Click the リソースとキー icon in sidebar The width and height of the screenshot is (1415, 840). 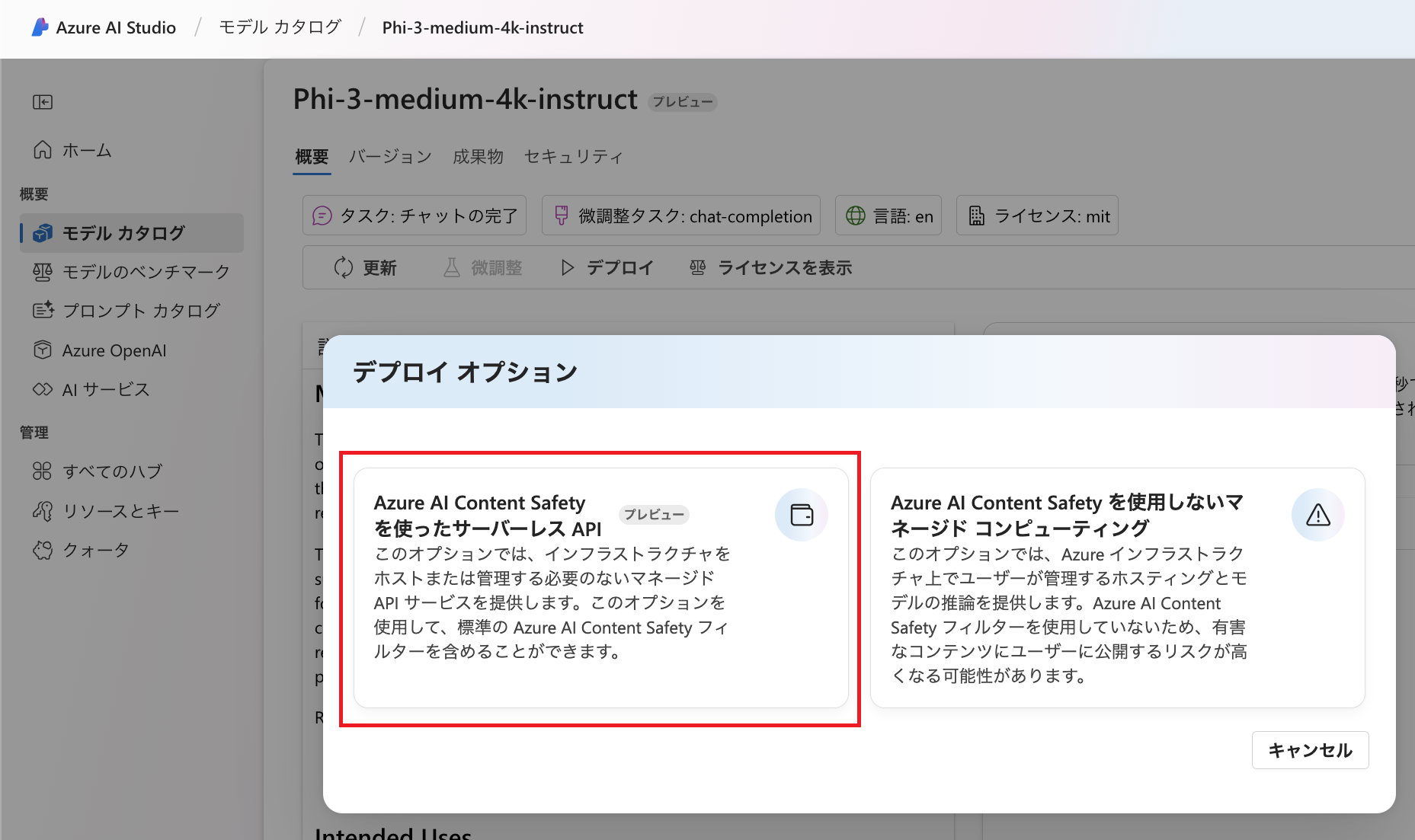pyautogui.click(x=43, y=511)
